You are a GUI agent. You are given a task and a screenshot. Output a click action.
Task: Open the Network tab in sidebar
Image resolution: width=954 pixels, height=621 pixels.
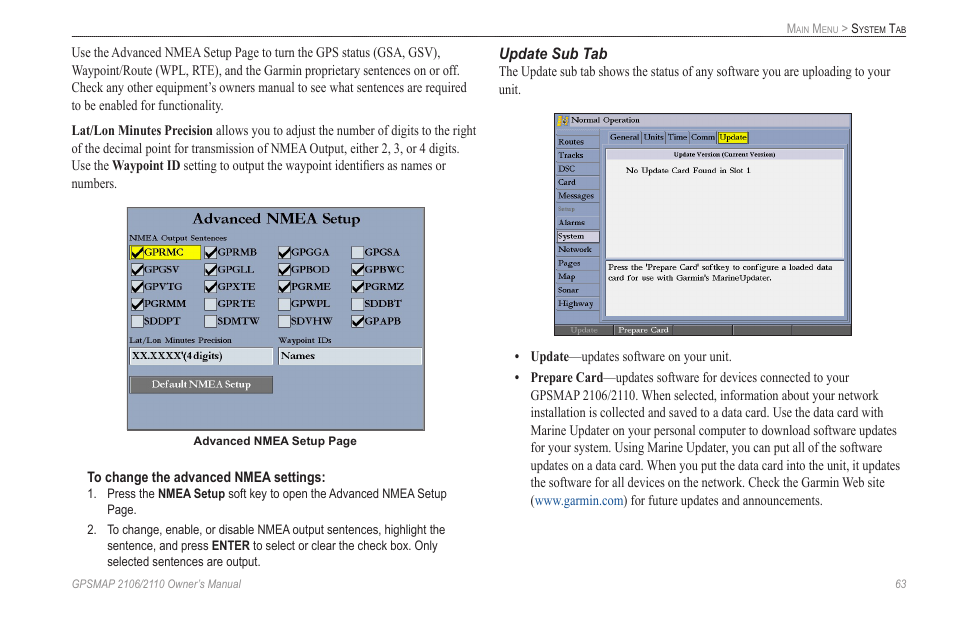pos(577,250)
